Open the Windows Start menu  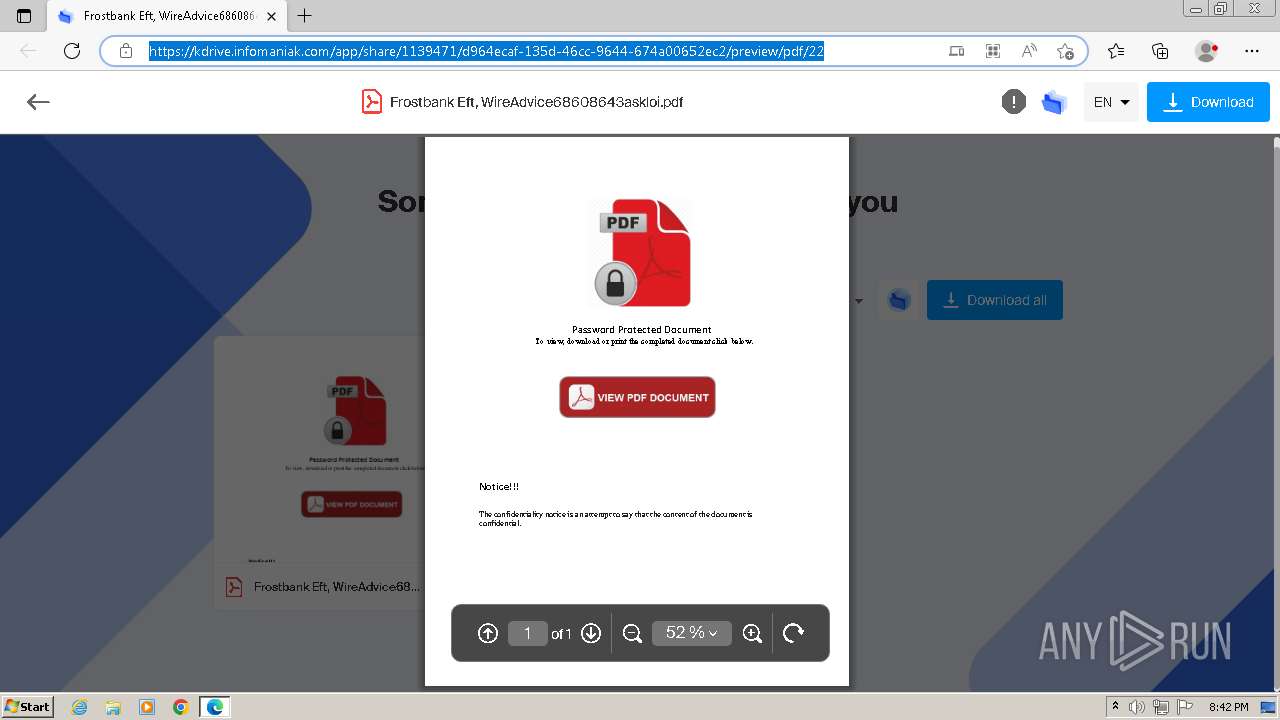pyautogui.click(x=28, y=706)
